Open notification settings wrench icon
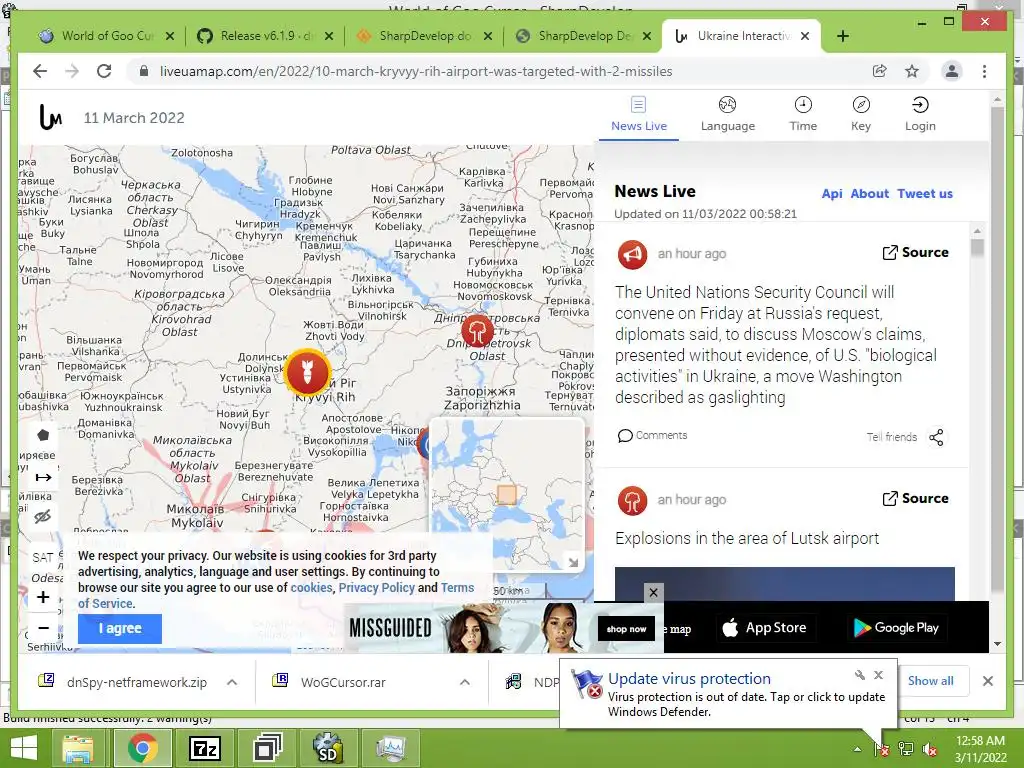Image resolution: width=1024 pixels, height=768 pixels. [x=860, y=675]
